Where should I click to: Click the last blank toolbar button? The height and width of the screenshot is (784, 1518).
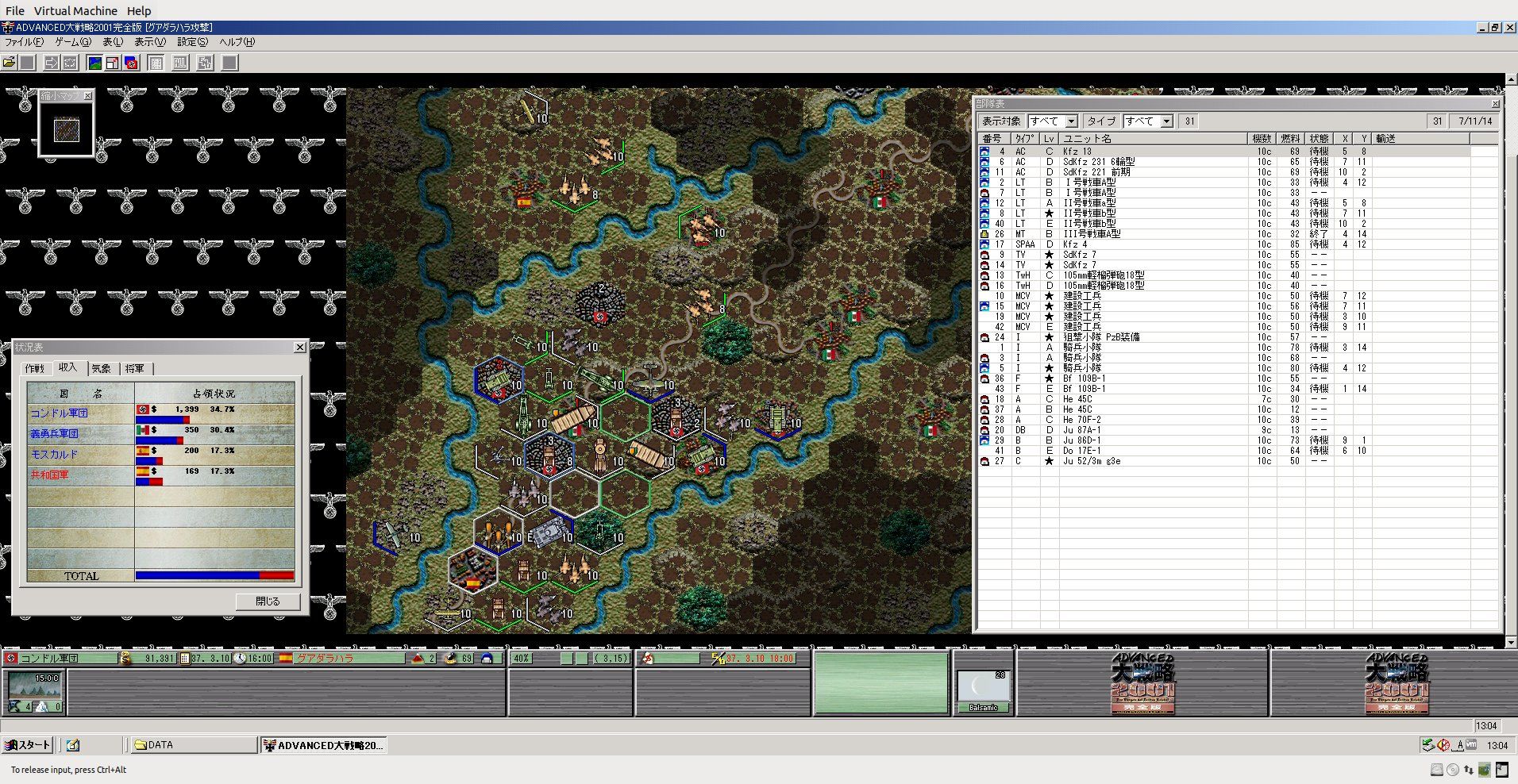[x=230, y=63]
